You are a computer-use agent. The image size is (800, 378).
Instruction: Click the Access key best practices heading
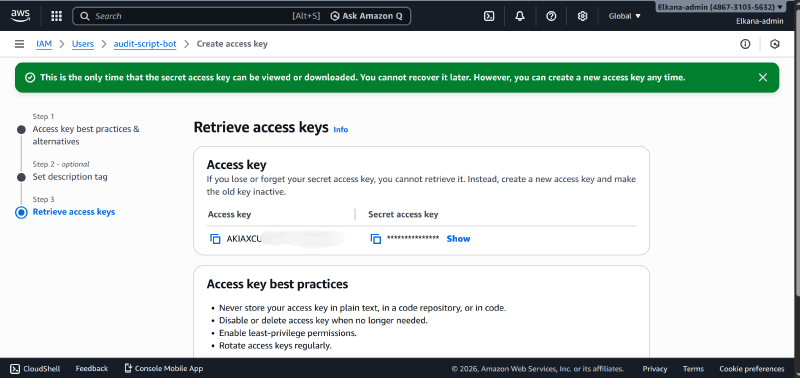(277, 284)
